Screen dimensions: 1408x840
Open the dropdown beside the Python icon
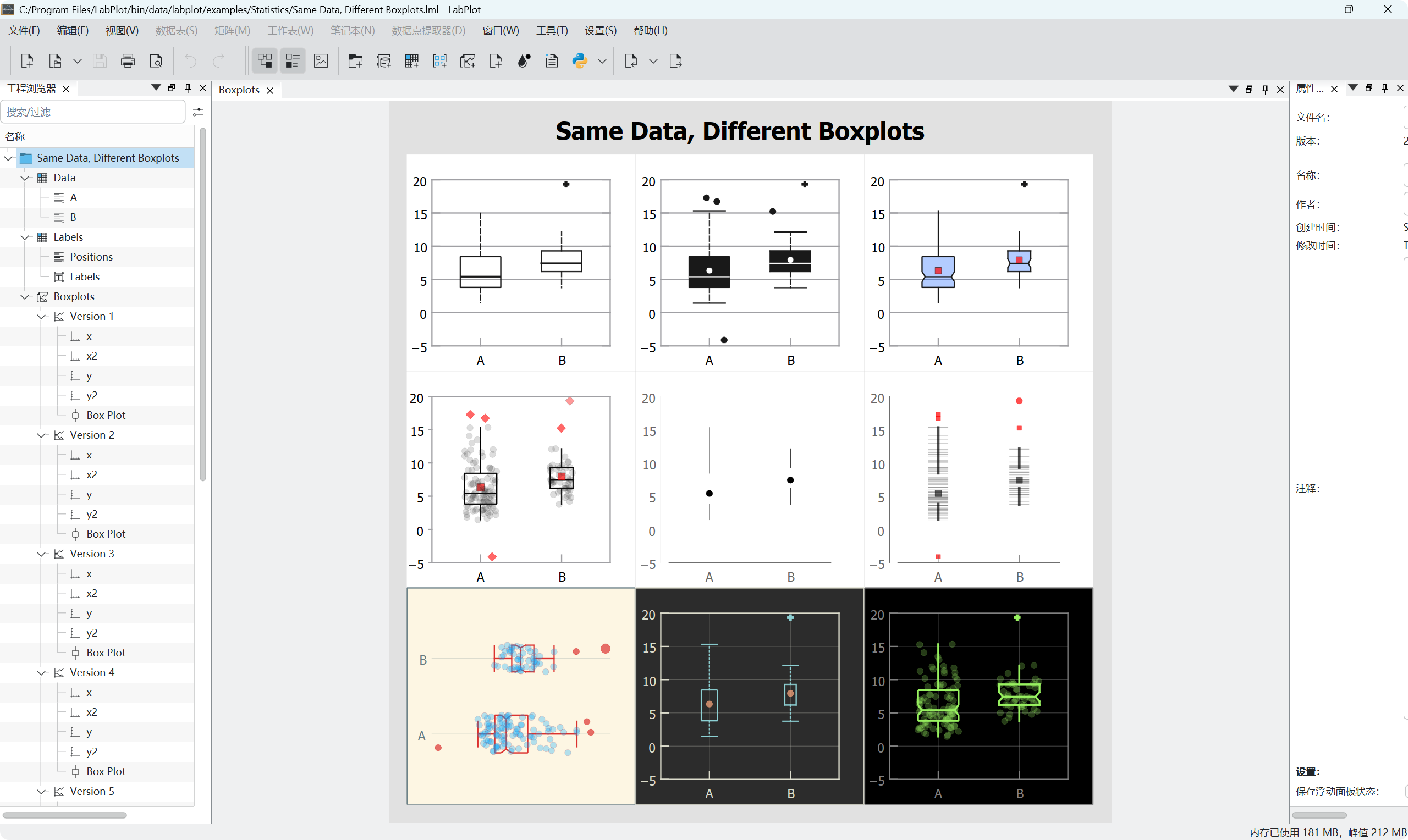pos(602,61)
